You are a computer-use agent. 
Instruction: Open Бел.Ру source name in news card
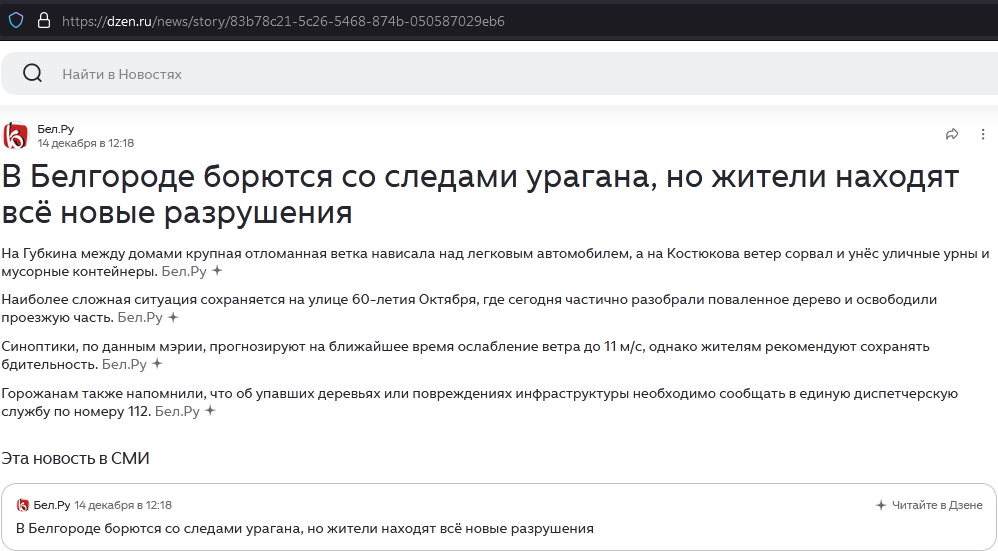52,505
